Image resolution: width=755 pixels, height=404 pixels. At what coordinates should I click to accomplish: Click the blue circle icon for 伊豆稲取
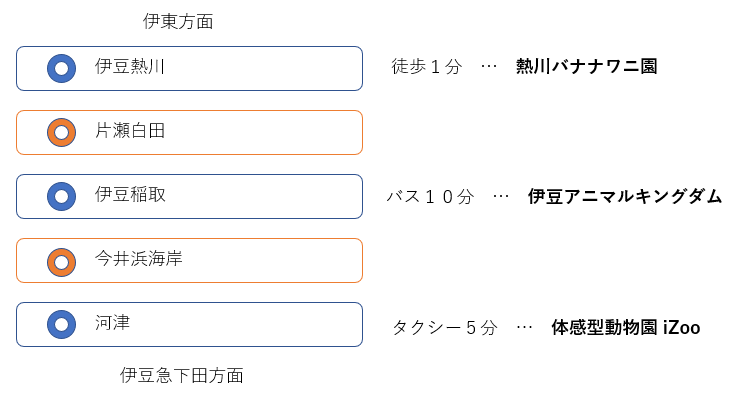(61, 196)
